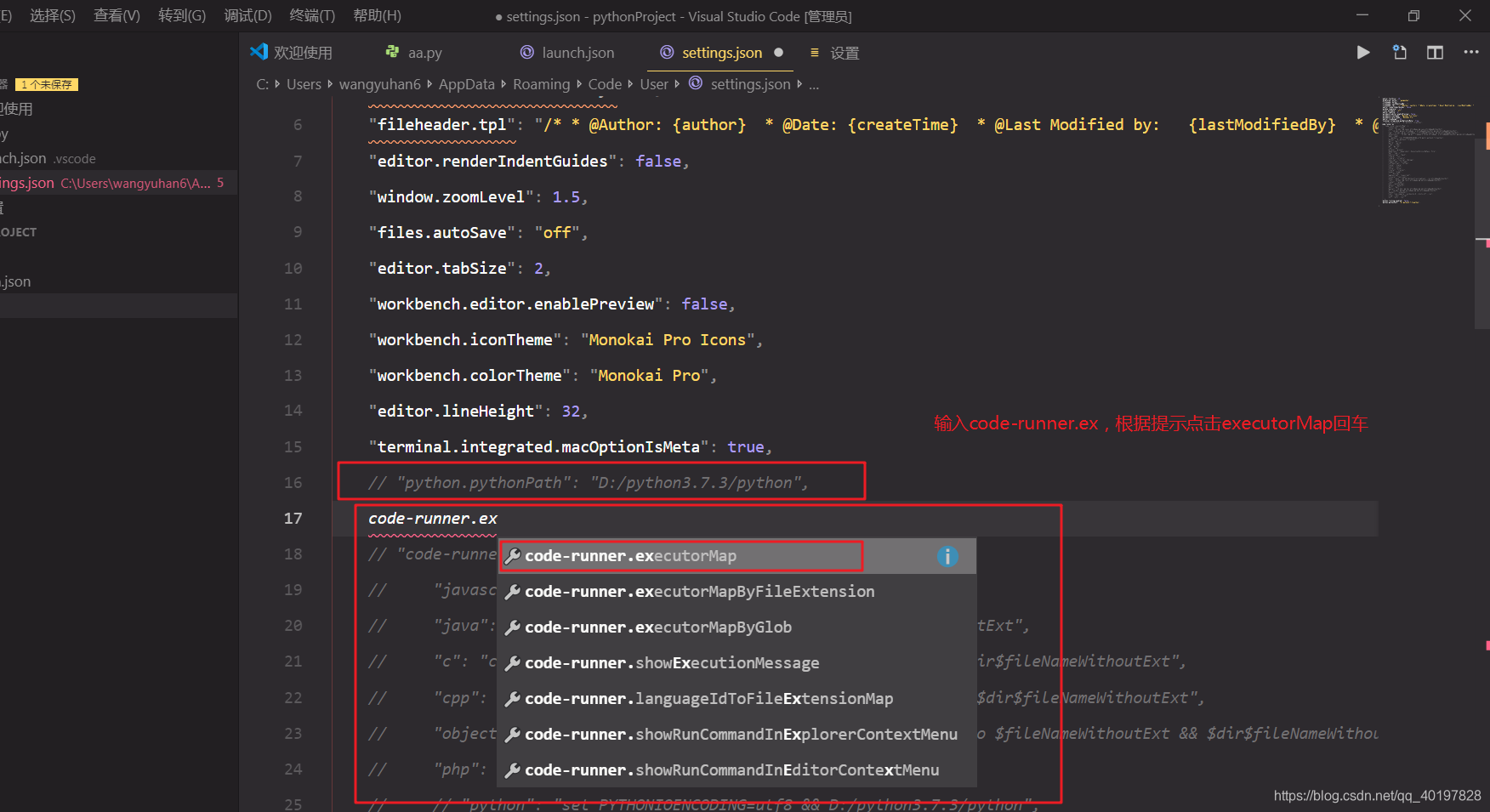Click the VS Code icon on the 欢迎使用 tab
The height and width of the screenshot is (812, 1490).
point(259,52)
